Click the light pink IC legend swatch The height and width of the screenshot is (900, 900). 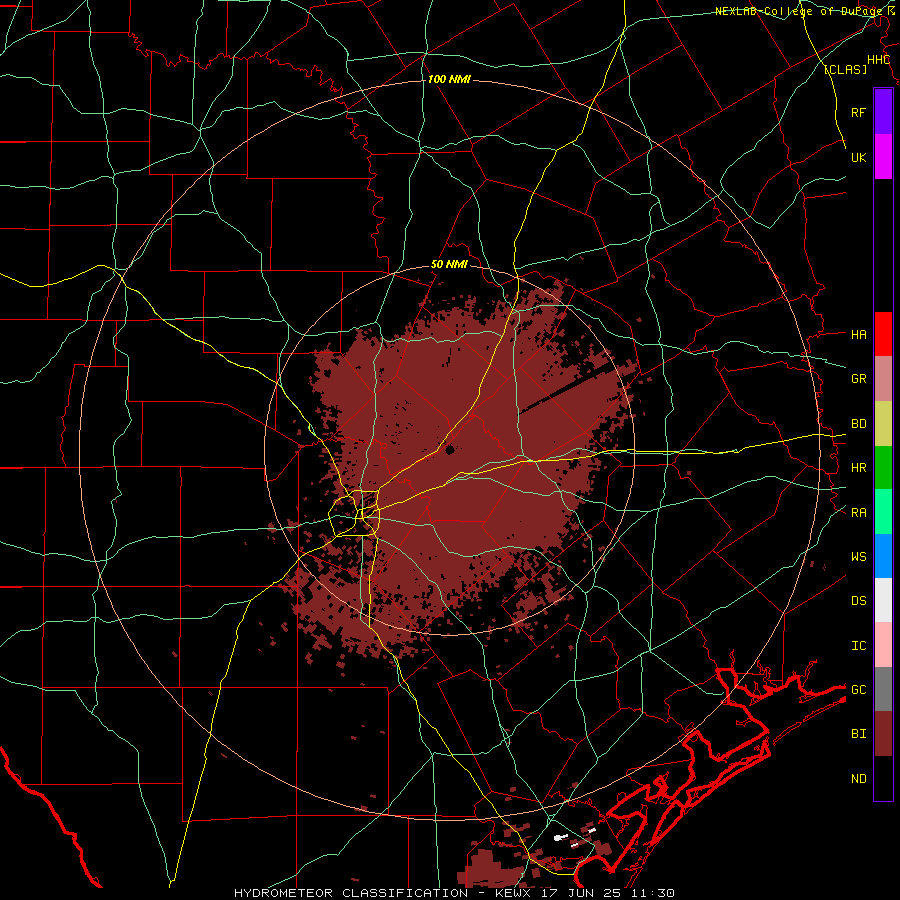(x=883, y=645)
